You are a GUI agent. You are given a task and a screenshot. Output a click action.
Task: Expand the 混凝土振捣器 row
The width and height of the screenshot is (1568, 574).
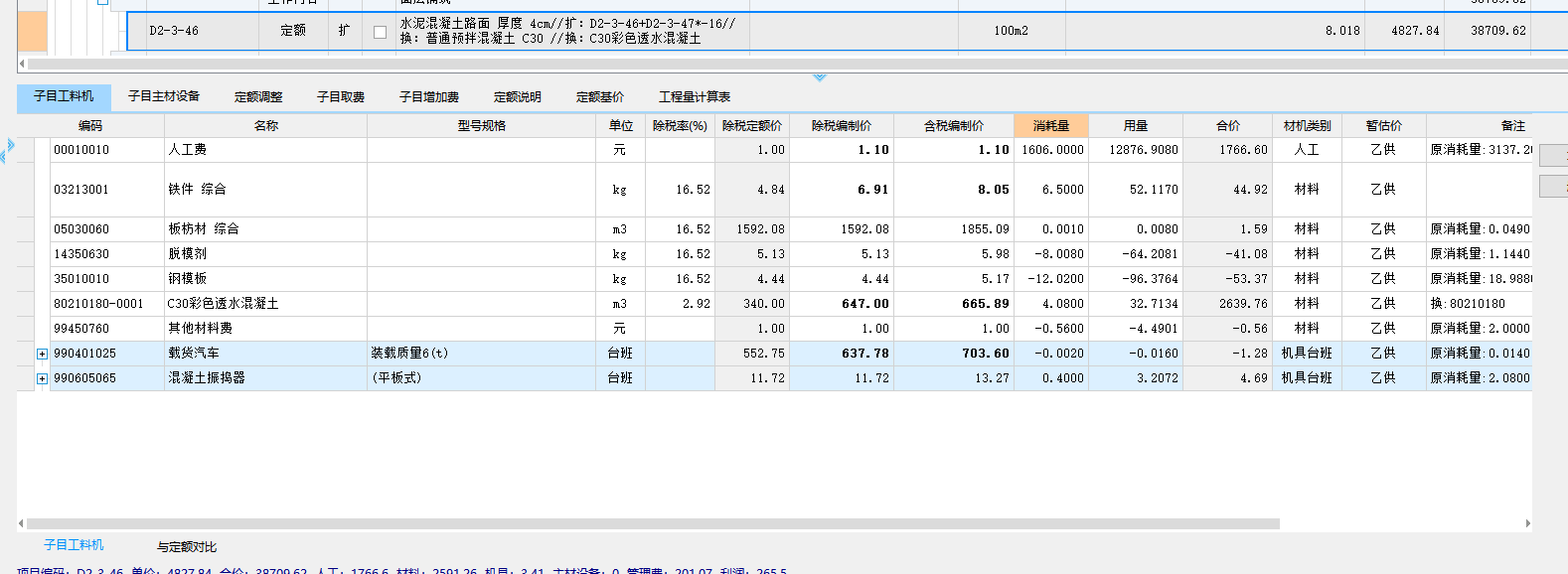[x=42, y=378]
